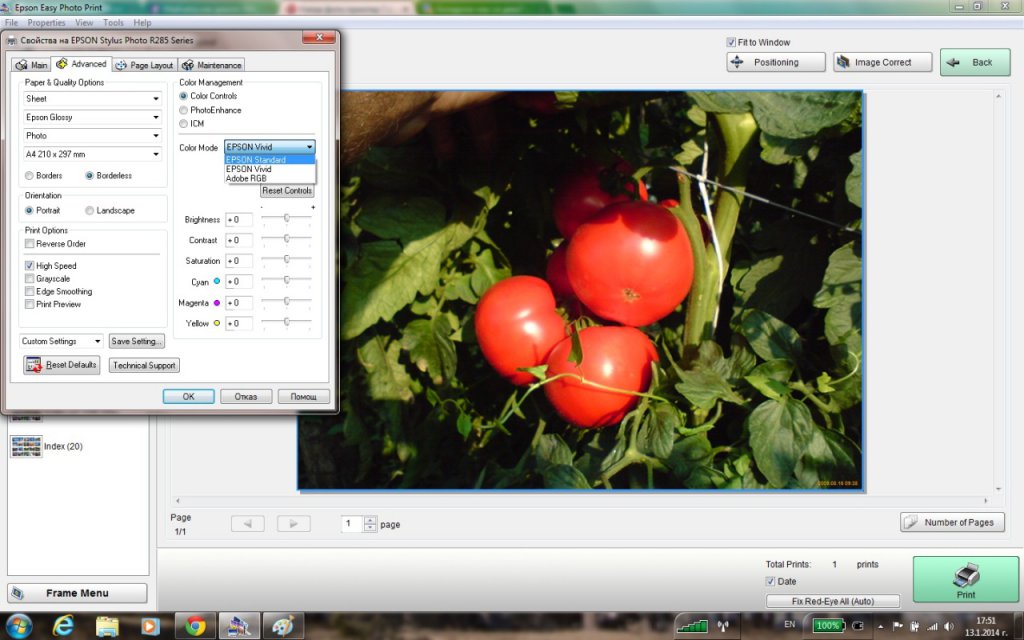
Task: Open Windows Explorer folder in taskbar
Action: click(107, 626)
